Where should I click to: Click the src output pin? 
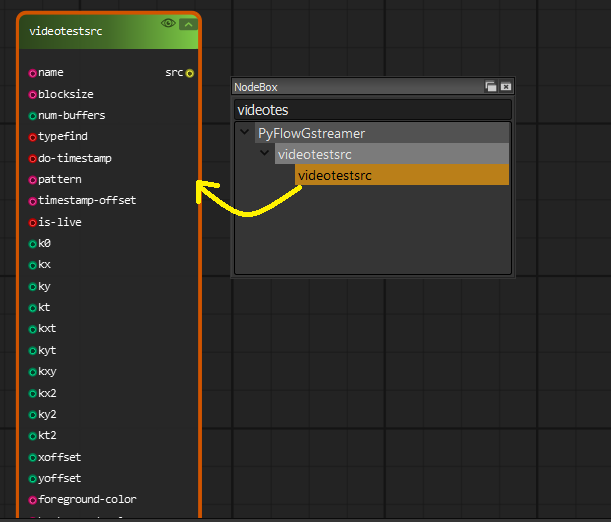(x=190, y=73)
